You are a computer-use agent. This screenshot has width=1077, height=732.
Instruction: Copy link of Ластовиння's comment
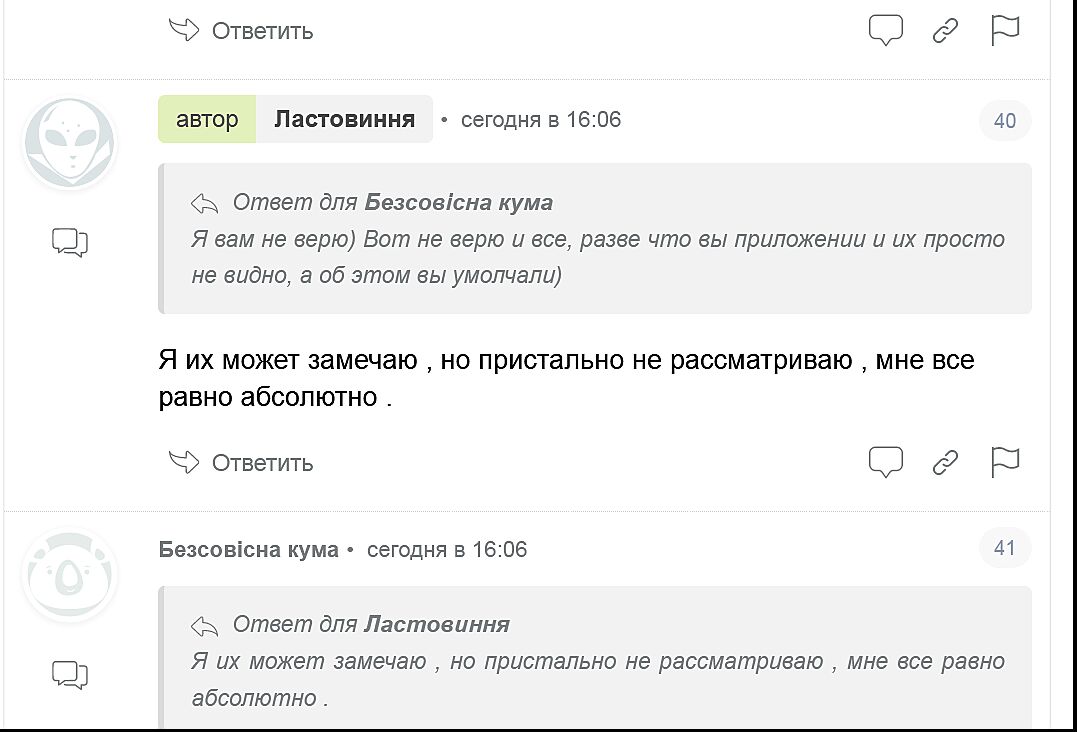pyautogui.click(x=945, y=462)
